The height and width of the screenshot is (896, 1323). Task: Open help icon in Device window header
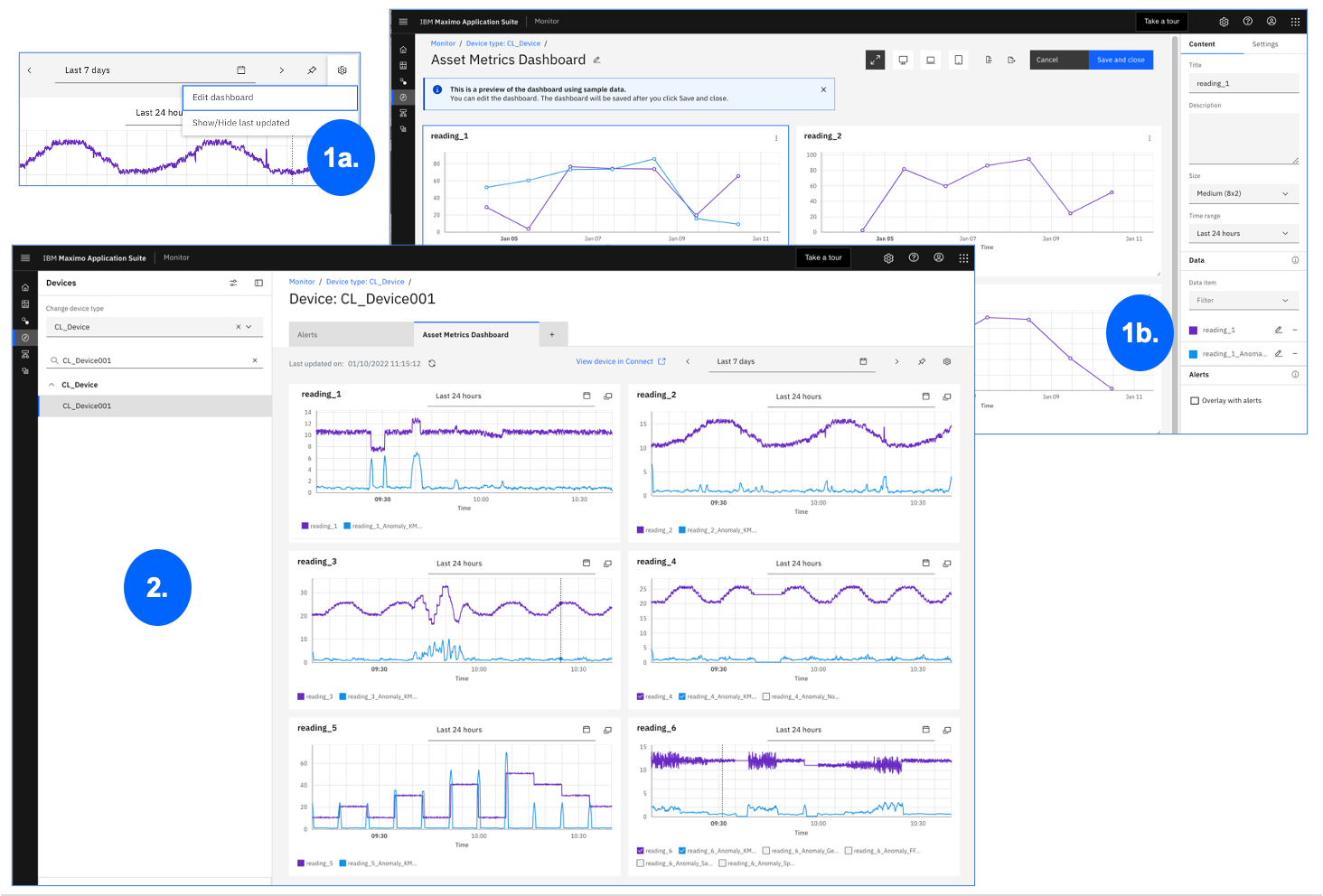coord(914,257)
